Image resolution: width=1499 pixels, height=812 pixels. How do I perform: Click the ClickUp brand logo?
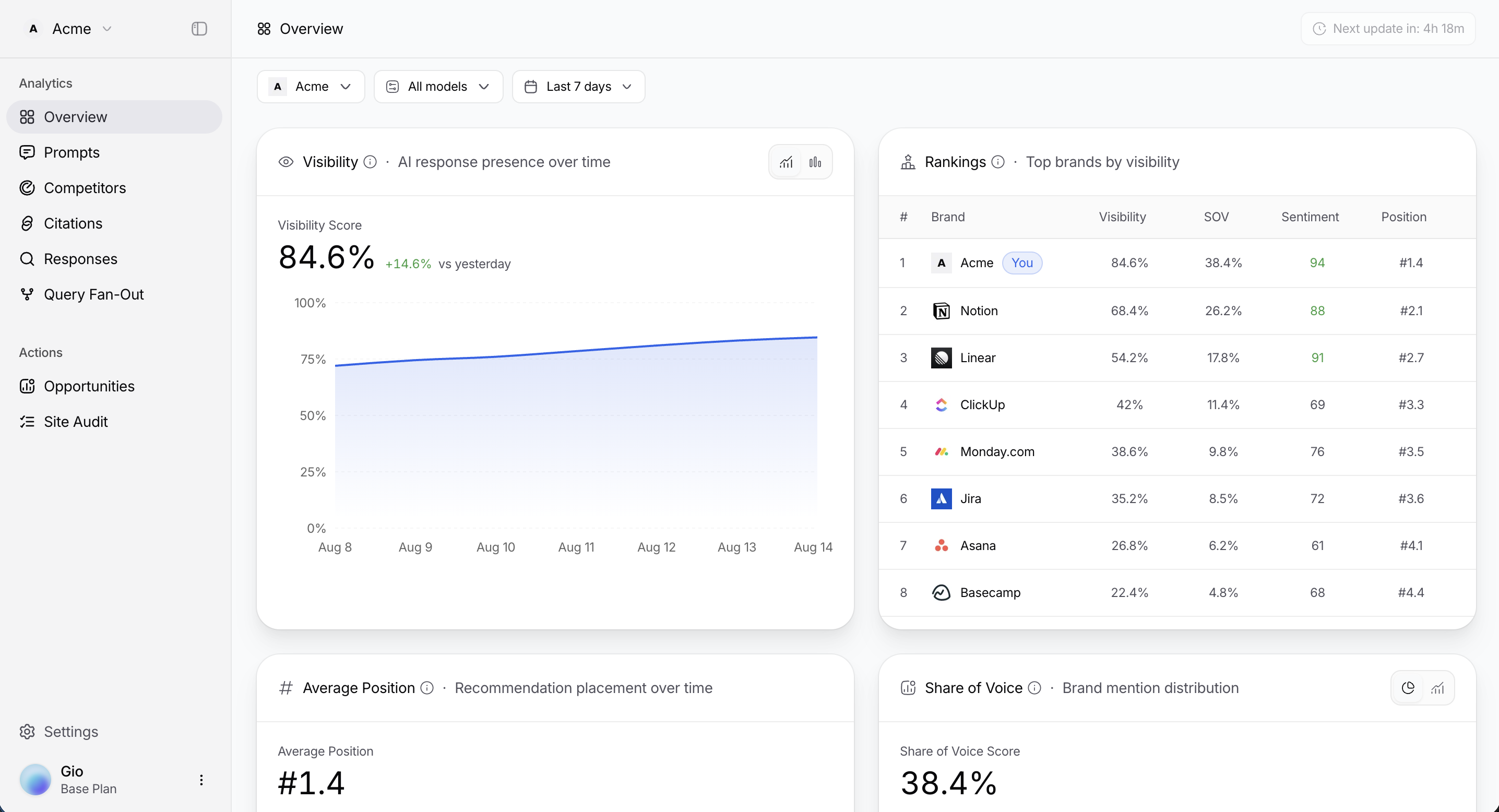point(942,405)
